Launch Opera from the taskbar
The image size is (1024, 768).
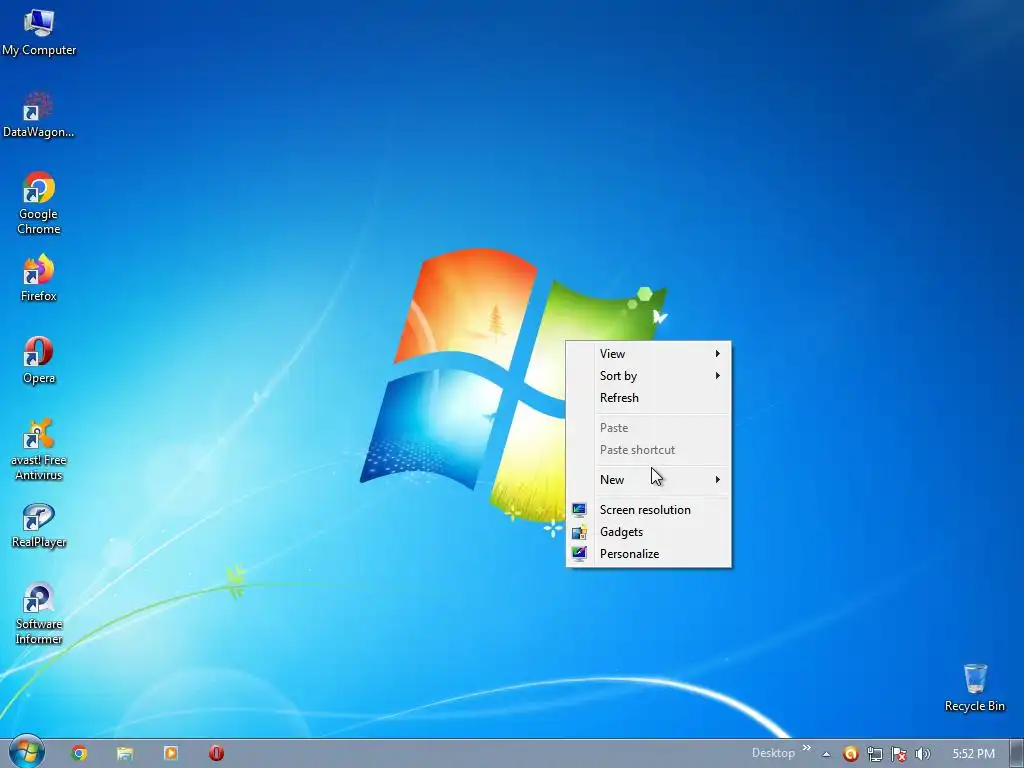(216, 754)
